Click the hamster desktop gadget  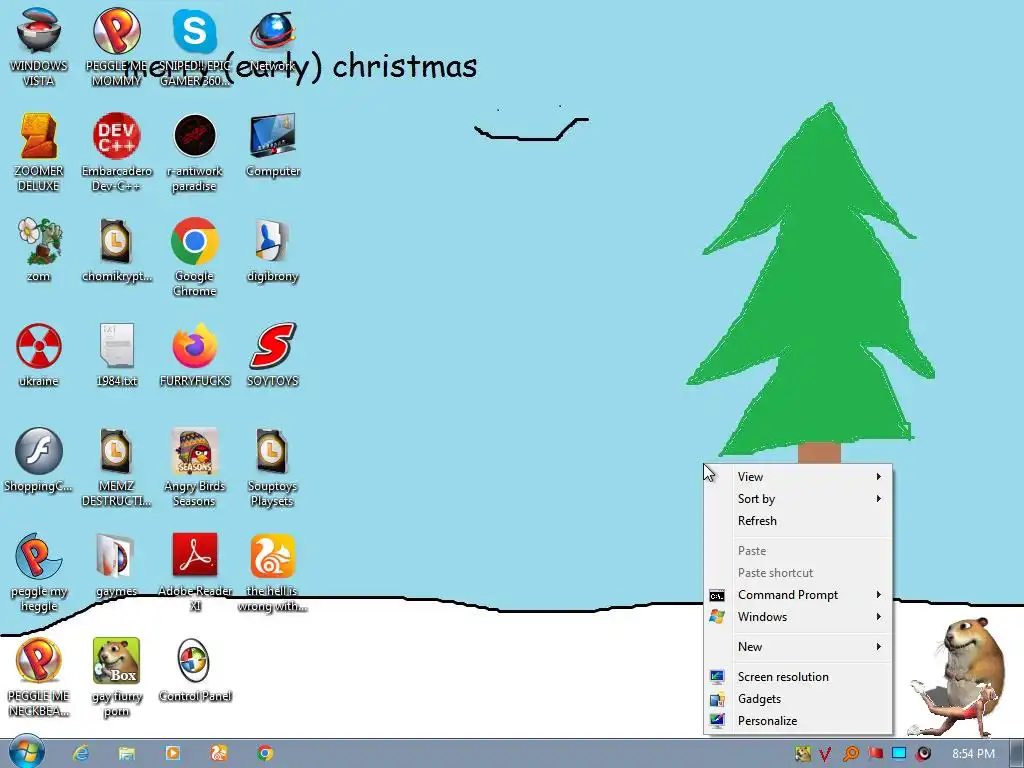coord(958,678)
